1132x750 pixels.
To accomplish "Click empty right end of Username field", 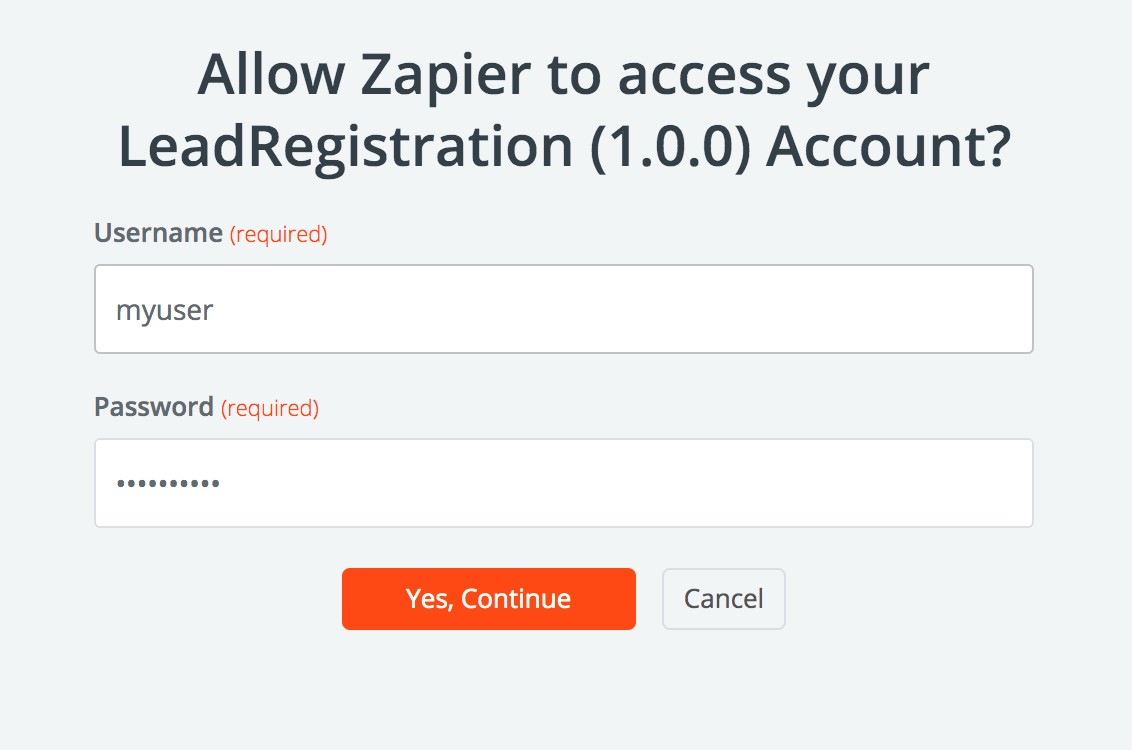I will click(x=950, y=309).
